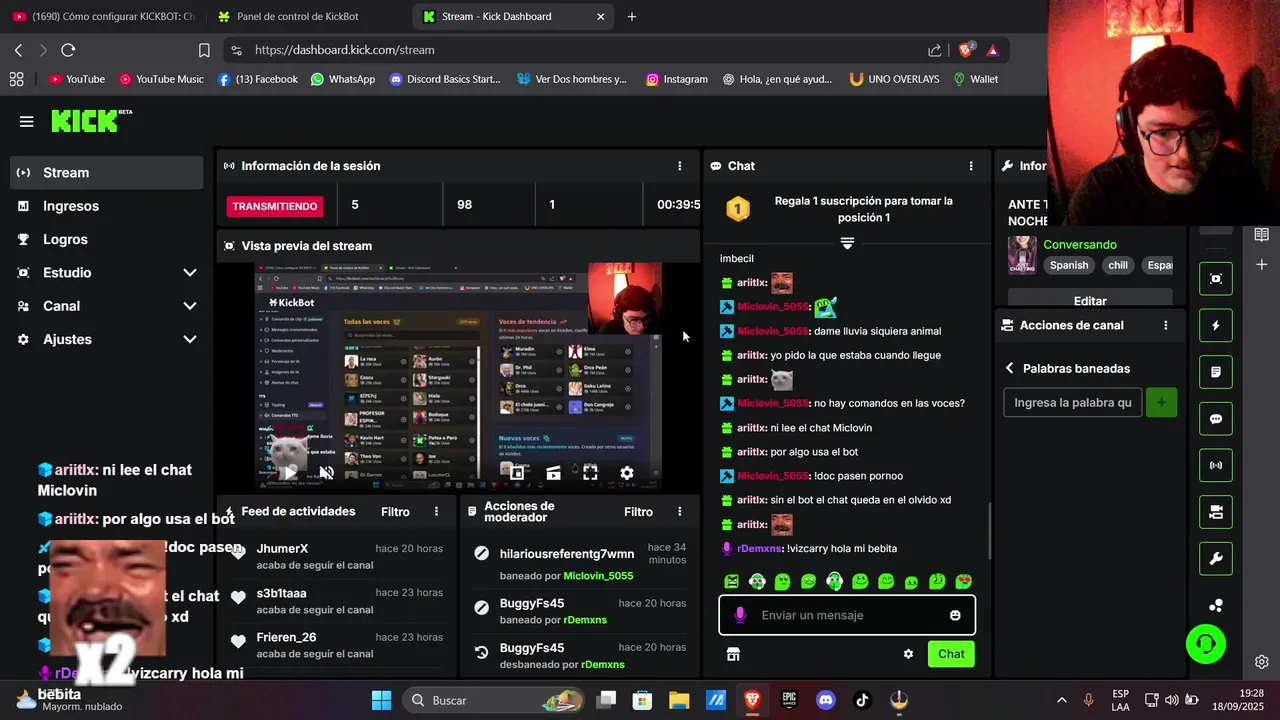Viewport: 1280px width, 720px height.
Task: Unmute the stream preview volume icon
Action: tap(326, 473)
